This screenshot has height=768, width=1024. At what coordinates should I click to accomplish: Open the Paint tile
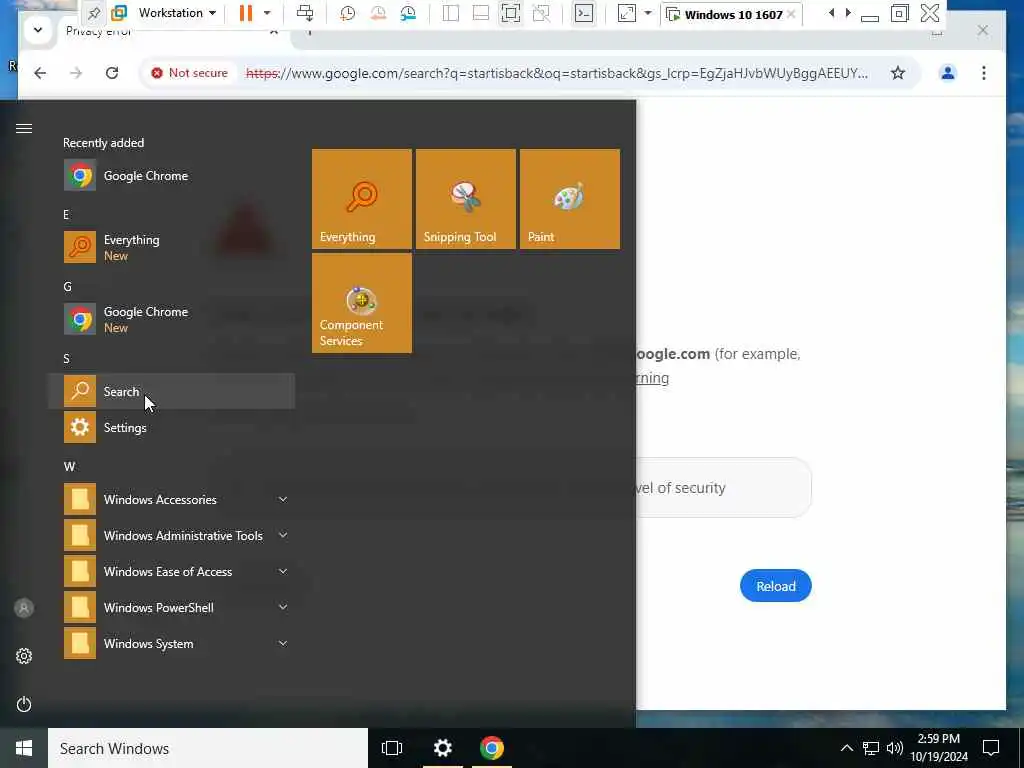tap(569, 199)
